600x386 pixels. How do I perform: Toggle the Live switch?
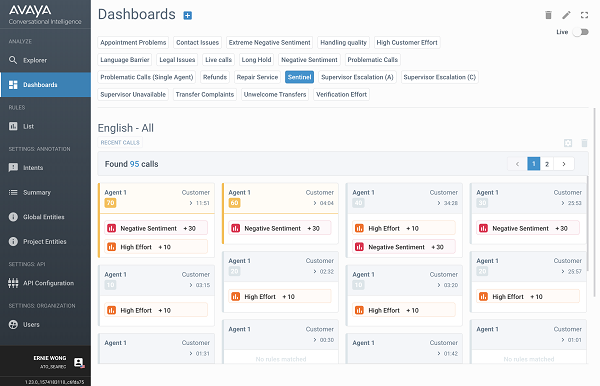tap(581, 32)
